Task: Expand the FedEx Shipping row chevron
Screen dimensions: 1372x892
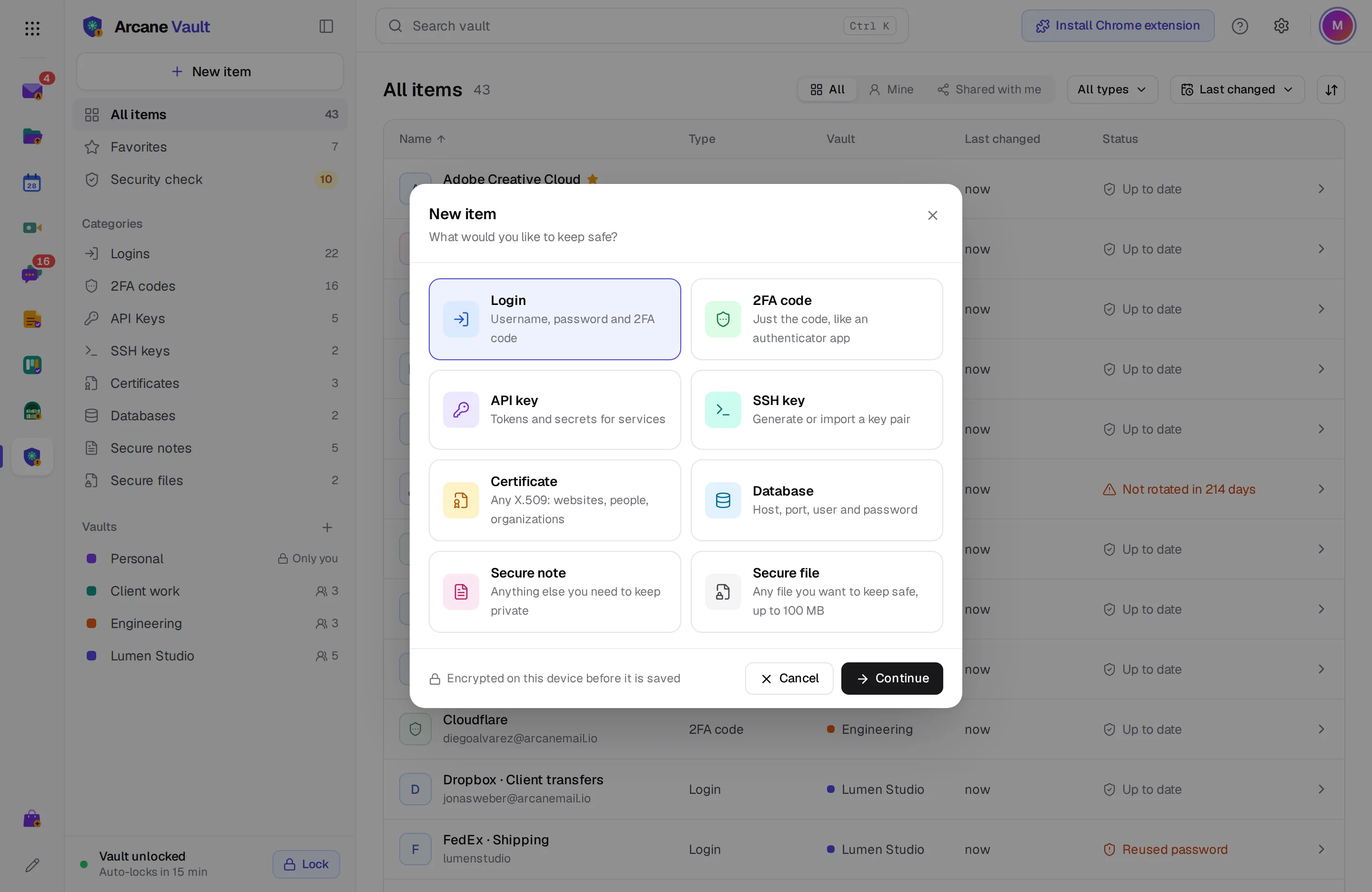Action: tap(1322, 849)
